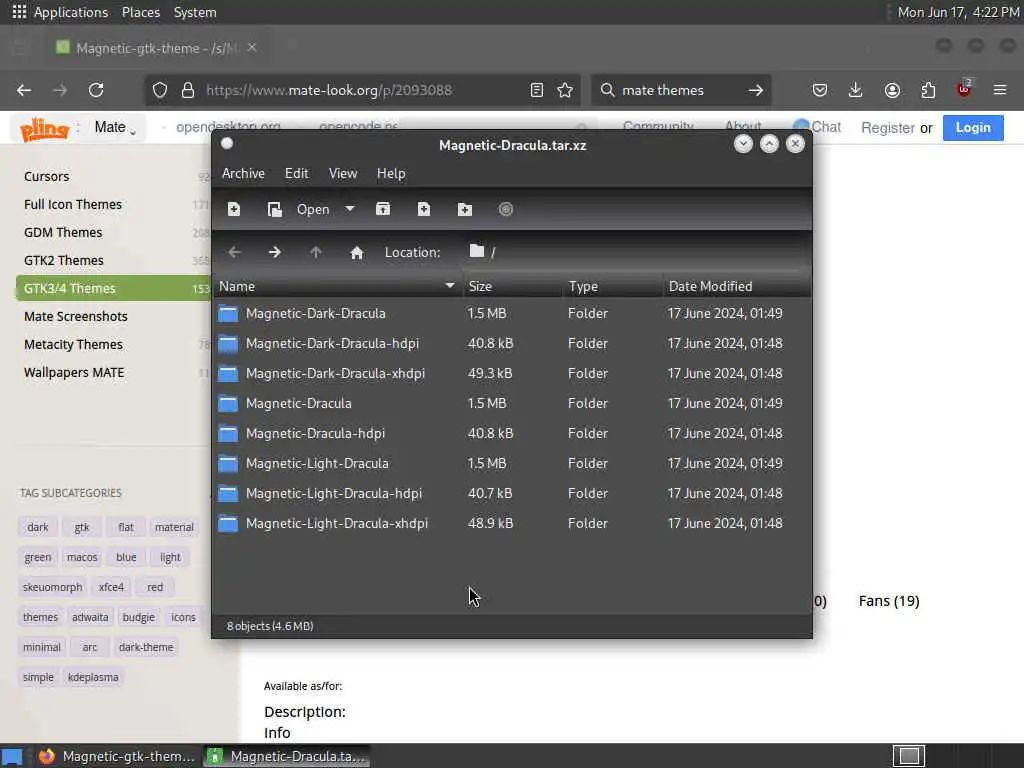The width and height of the screenshot is (1024, 768).
Task: Click the show desktop icon in taskbar
Action: click(x=12, y=756)
